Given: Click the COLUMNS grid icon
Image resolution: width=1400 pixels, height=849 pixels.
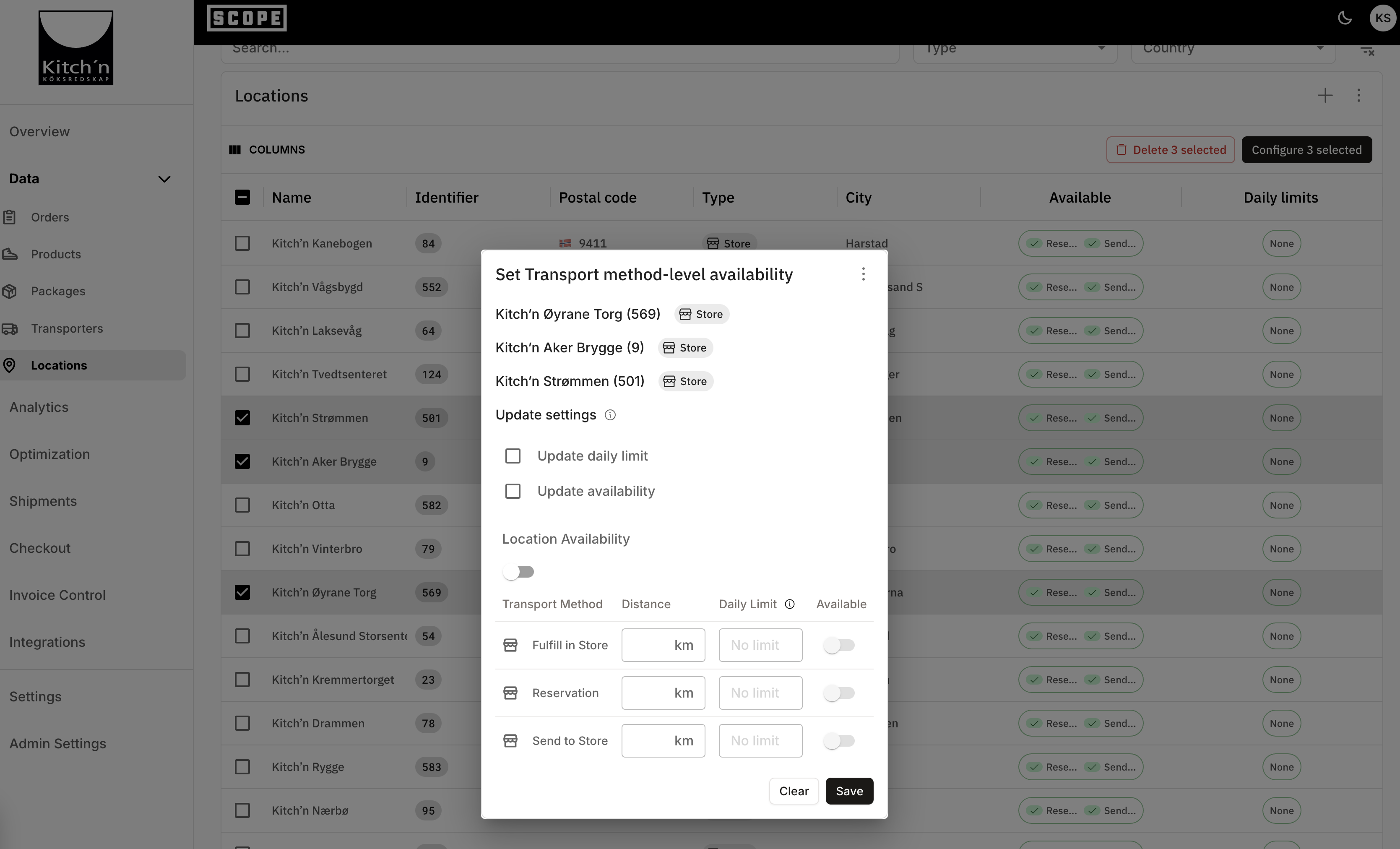Looking at the screenshot, I should (x=234, y=149).
